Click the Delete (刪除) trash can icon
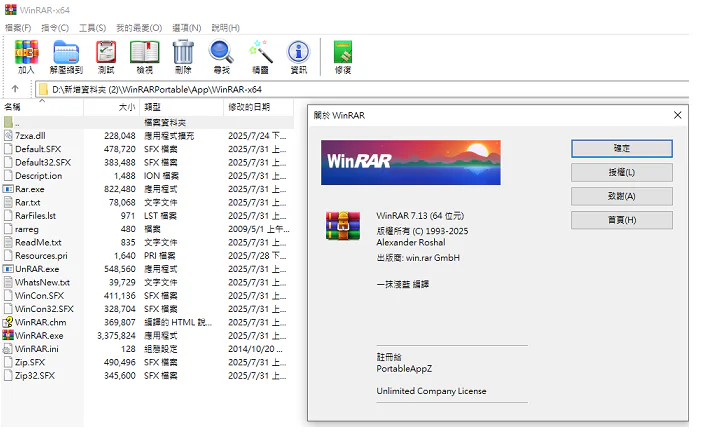The width and height of the screenshot is (727, 448). click(183, 52)
